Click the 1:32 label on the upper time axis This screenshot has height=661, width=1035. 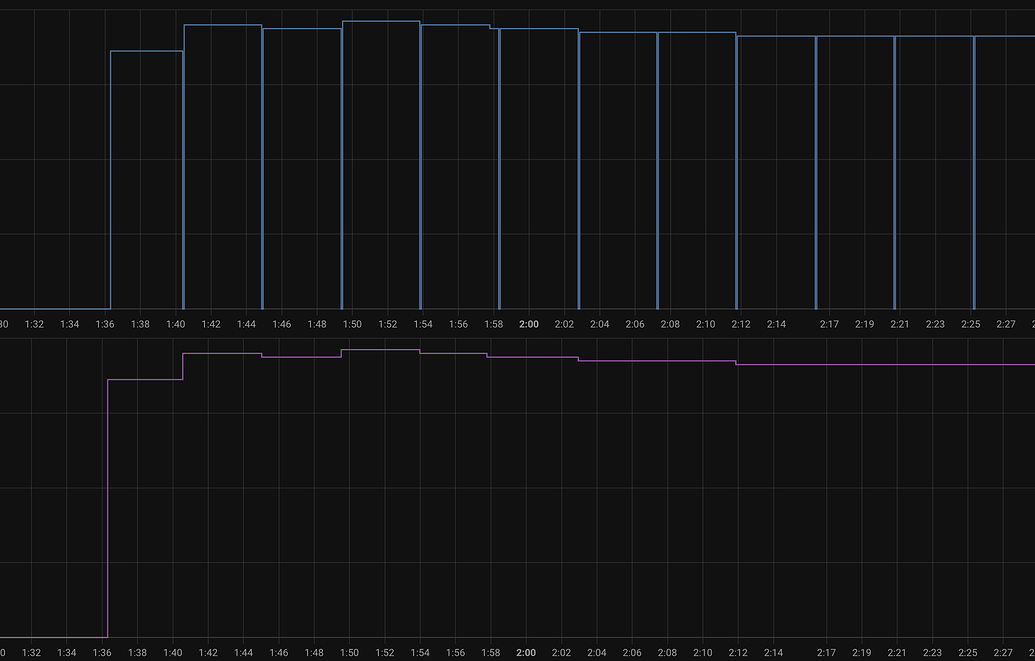34,324
